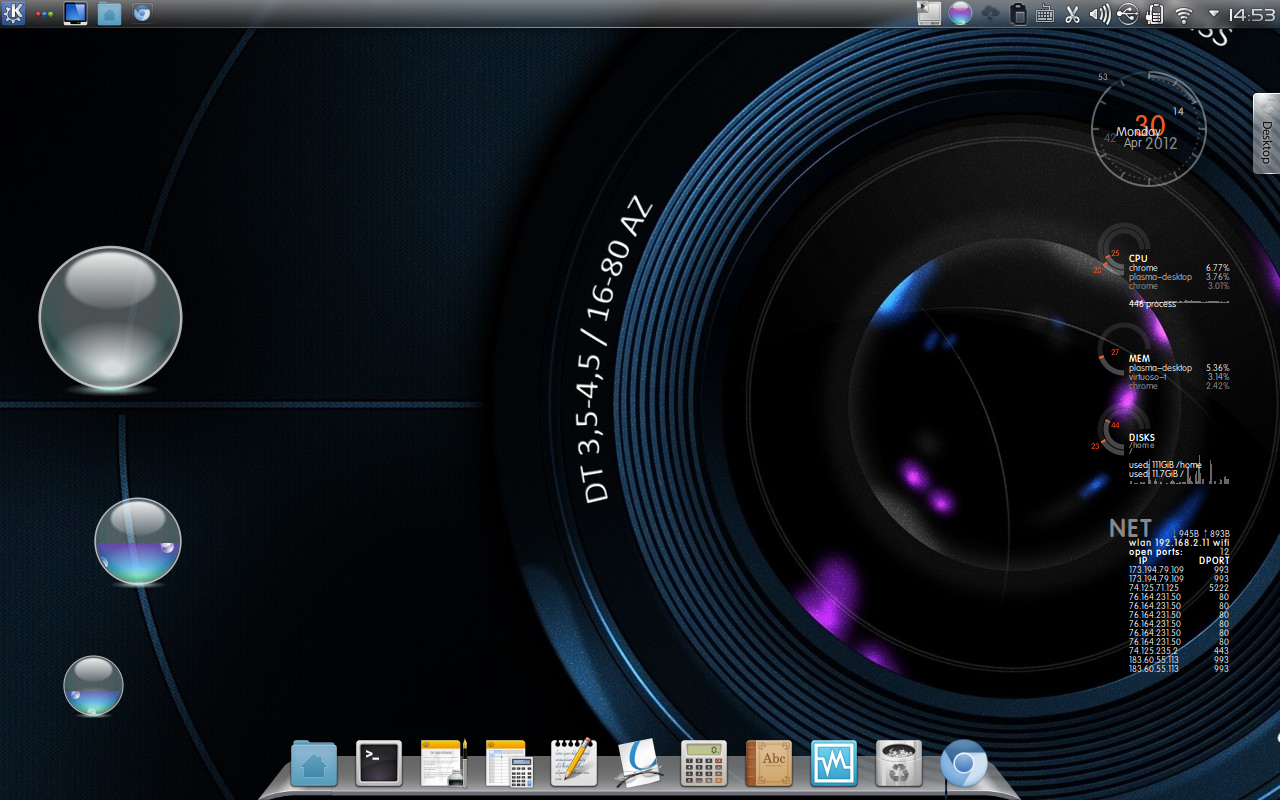Open the cloud with lightning tray icon
Viewport: 1280px width, 800px height.
pyautogui.click(x=990, y=13)
